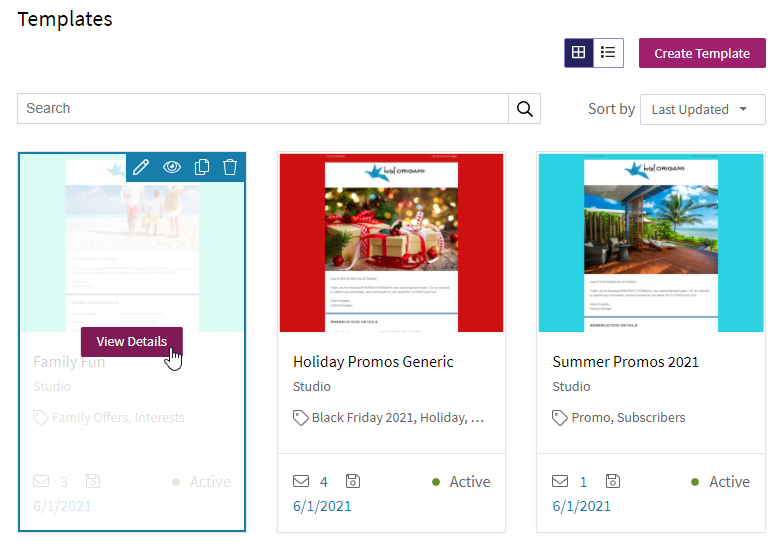
Task: Open Holiday Promos Generic thumbnail
Action: click(391, 243)
